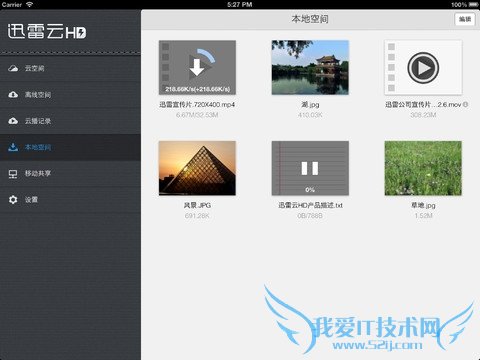
Task: Tap the size text 410.03K
Action: pyautogui.click(x=310, y=115)
